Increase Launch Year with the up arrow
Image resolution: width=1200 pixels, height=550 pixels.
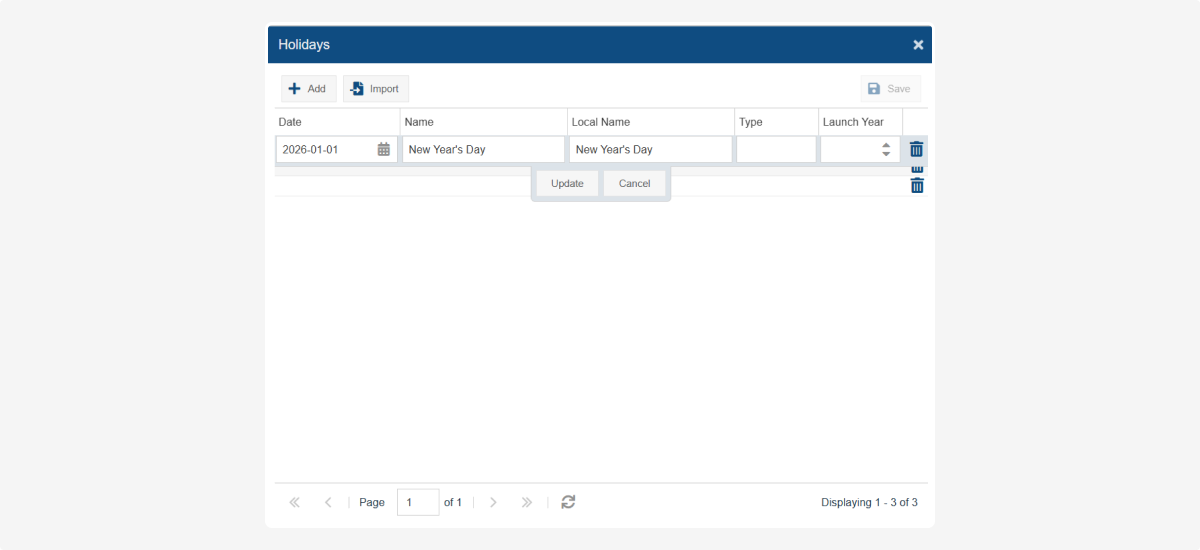pyautogui.click(x=886, y=145)
